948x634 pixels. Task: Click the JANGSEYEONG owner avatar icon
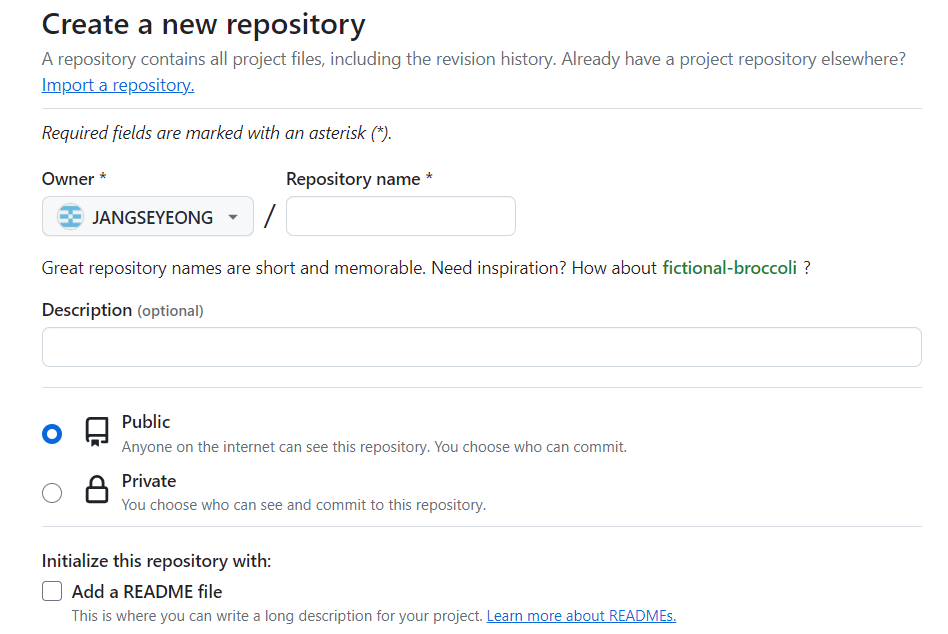tap(70, 217)
